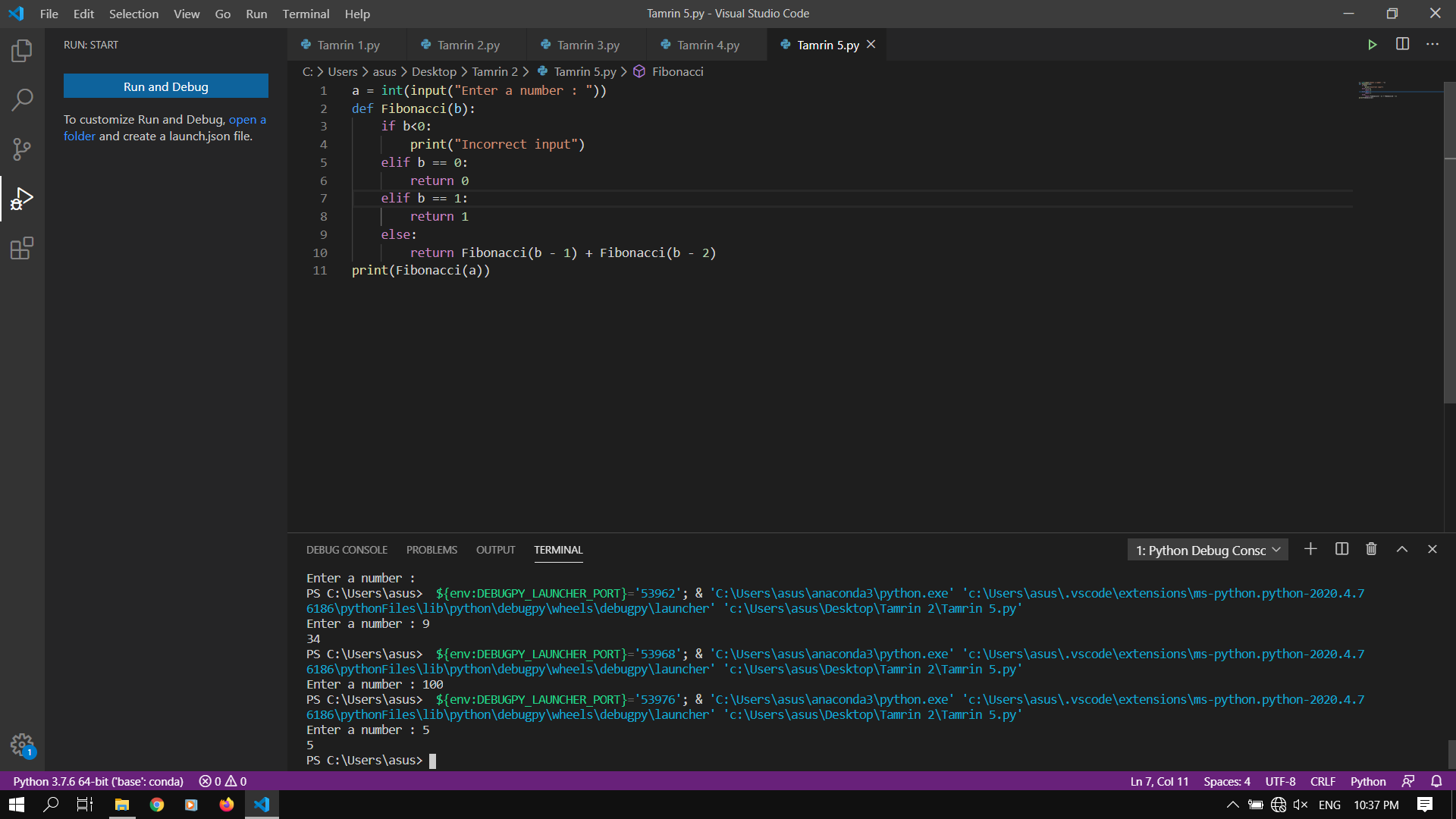The image size is (1456, 819).
Task: Open the Explorer view in activity bar
Action: tap(22, 51)
